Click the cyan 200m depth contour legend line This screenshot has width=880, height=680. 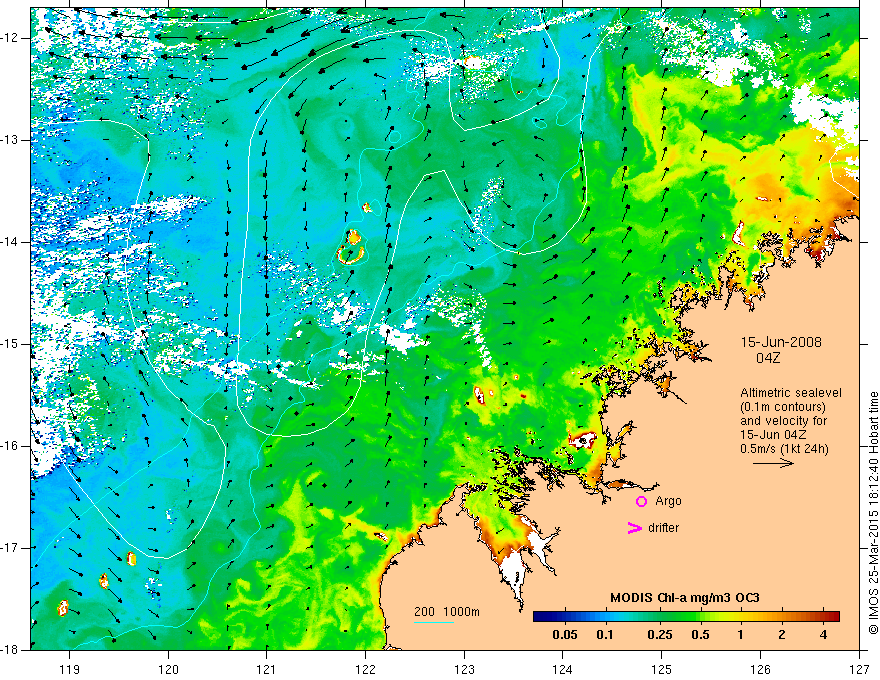point(434,622)
